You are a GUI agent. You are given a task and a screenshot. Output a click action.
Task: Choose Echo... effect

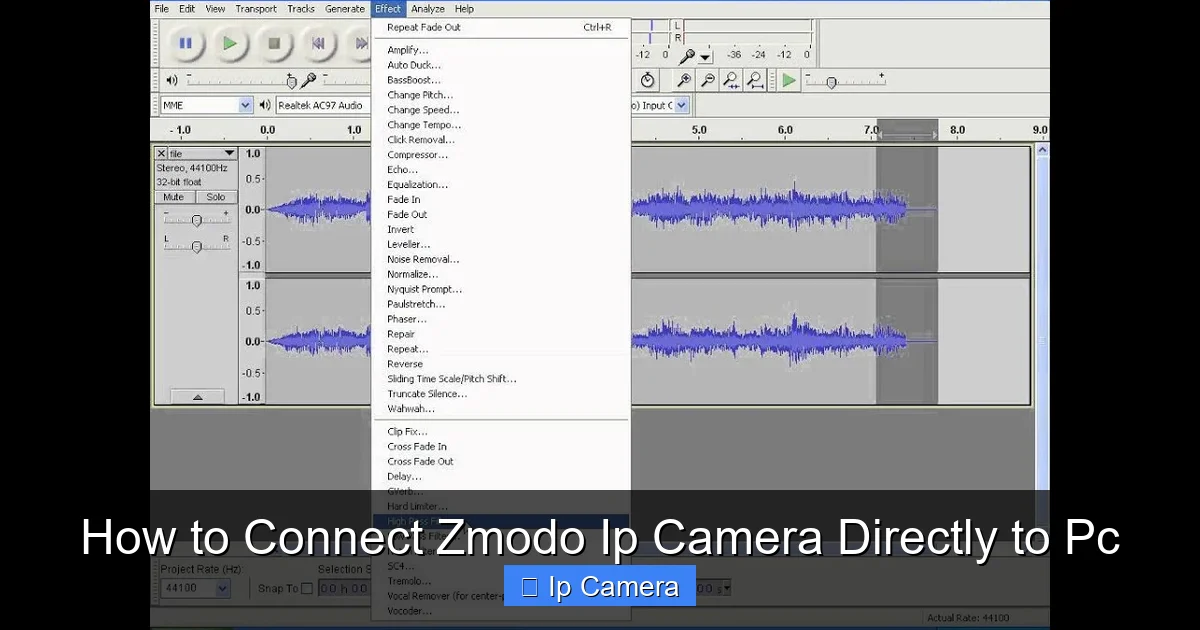tap(501, 170)
